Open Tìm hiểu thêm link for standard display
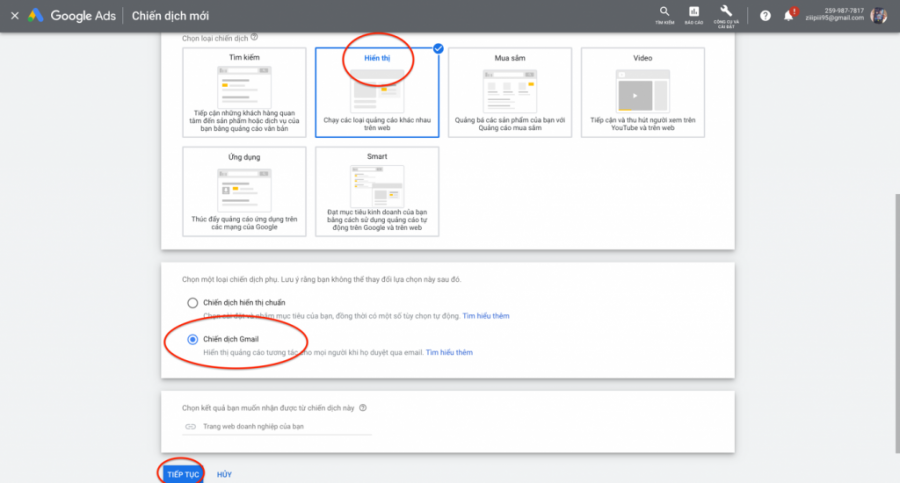The image size is (900, 483). (x=486, y=316)
